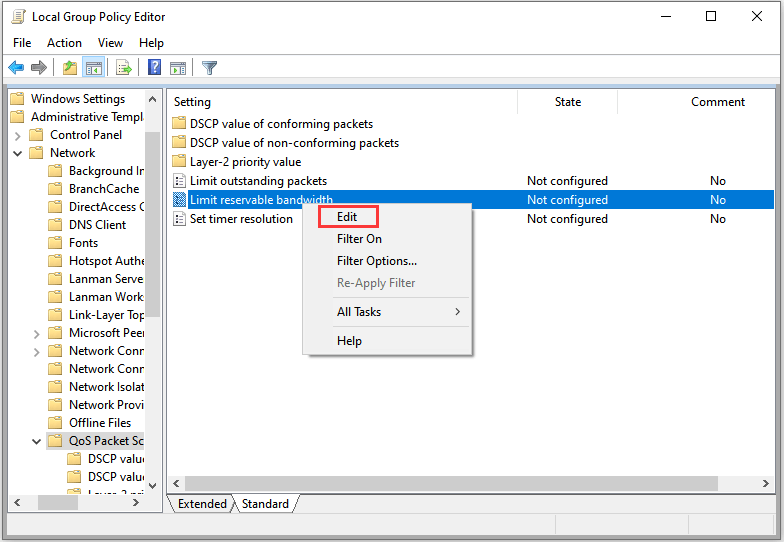Open the All Tasks submenu
Screen dimensions: 784x542
[x=388, y=312]
